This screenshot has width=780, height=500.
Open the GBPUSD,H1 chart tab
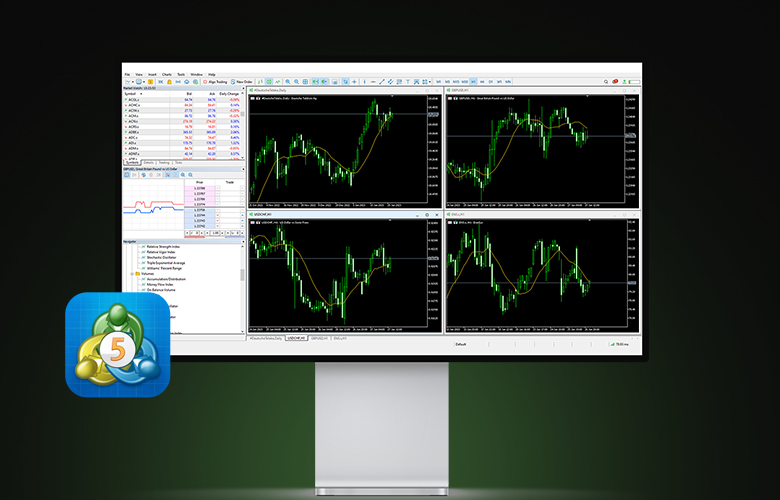tap(319, 338)
